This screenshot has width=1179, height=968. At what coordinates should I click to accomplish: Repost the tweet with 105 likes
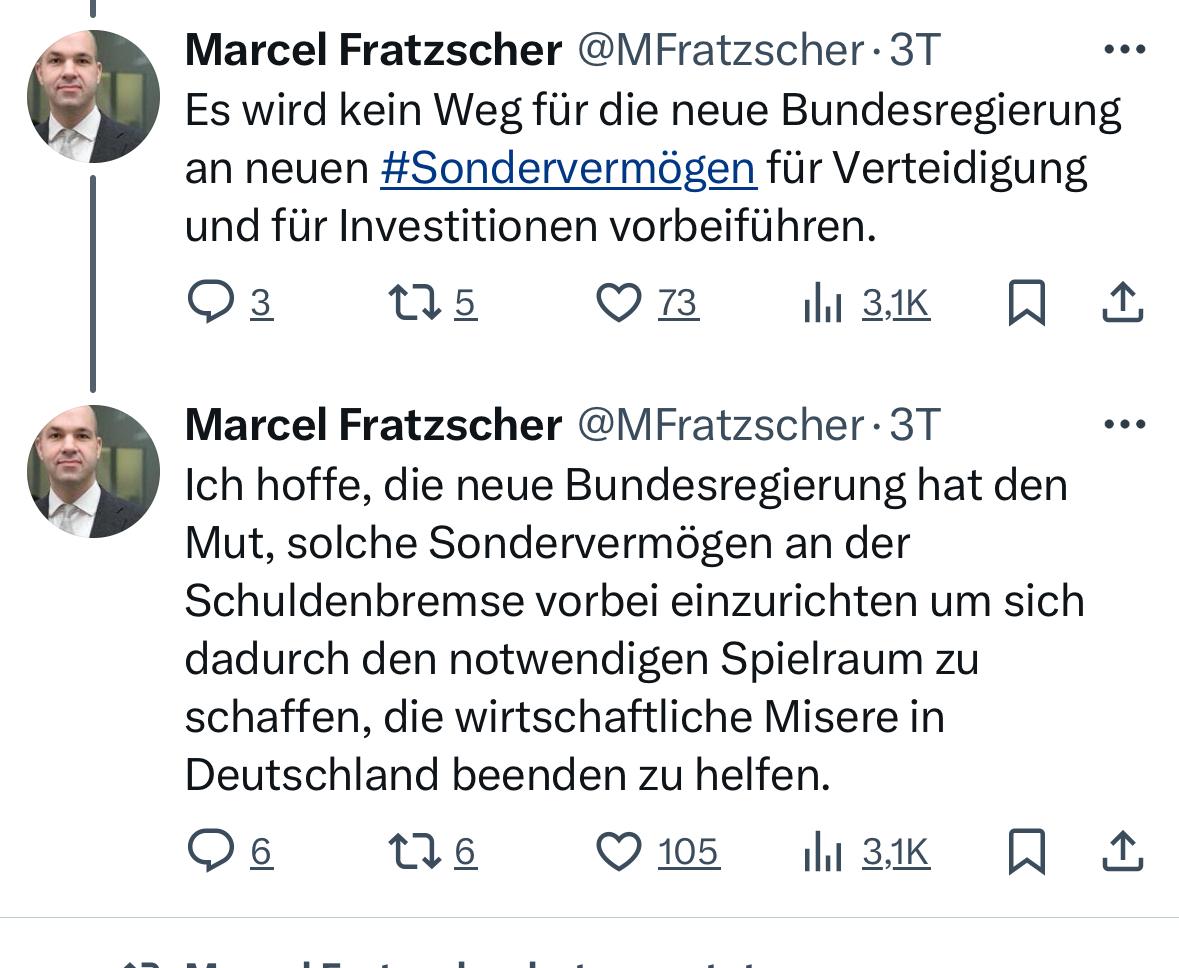click(x=417, y=852)
